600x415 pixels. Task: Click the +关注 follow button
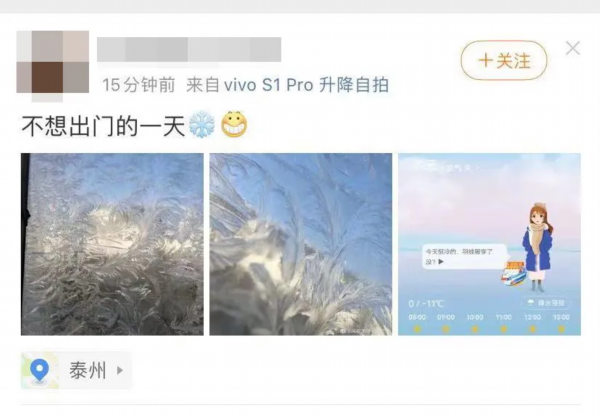[x=504, y=60]
